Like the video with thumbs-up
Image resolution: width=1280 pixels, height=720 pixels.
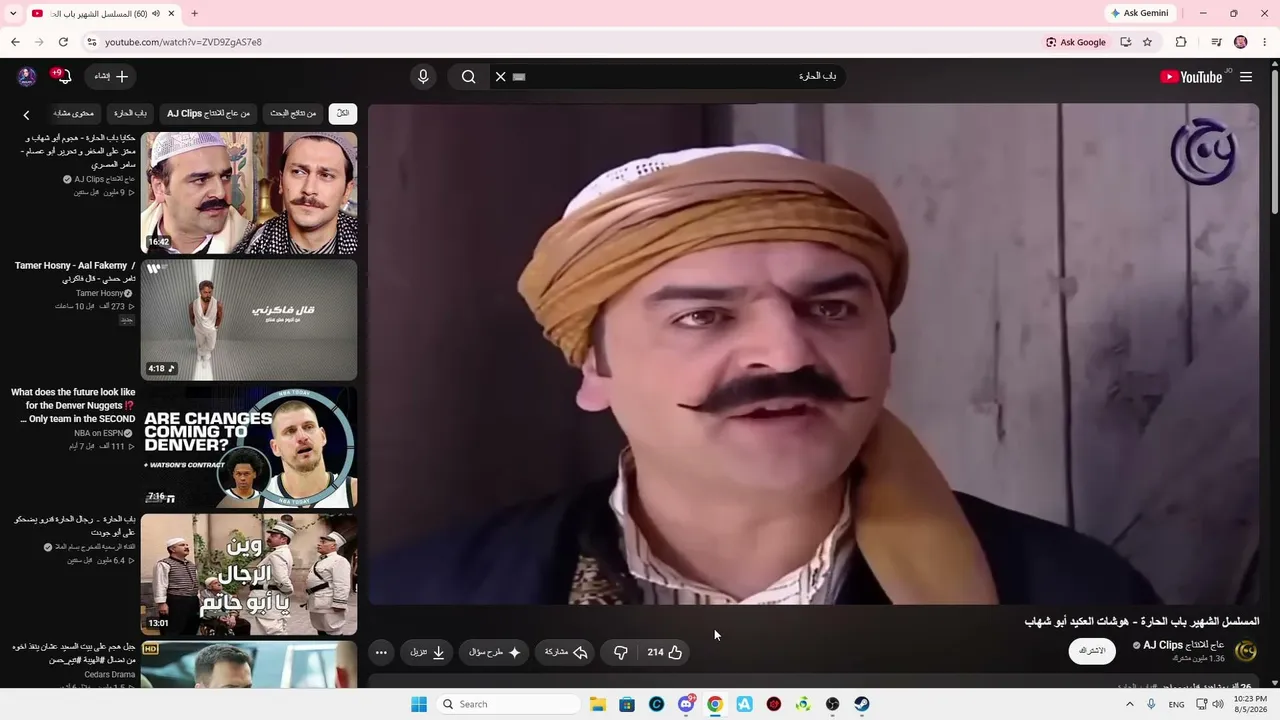pyautogui.click(x=666, y=652)
